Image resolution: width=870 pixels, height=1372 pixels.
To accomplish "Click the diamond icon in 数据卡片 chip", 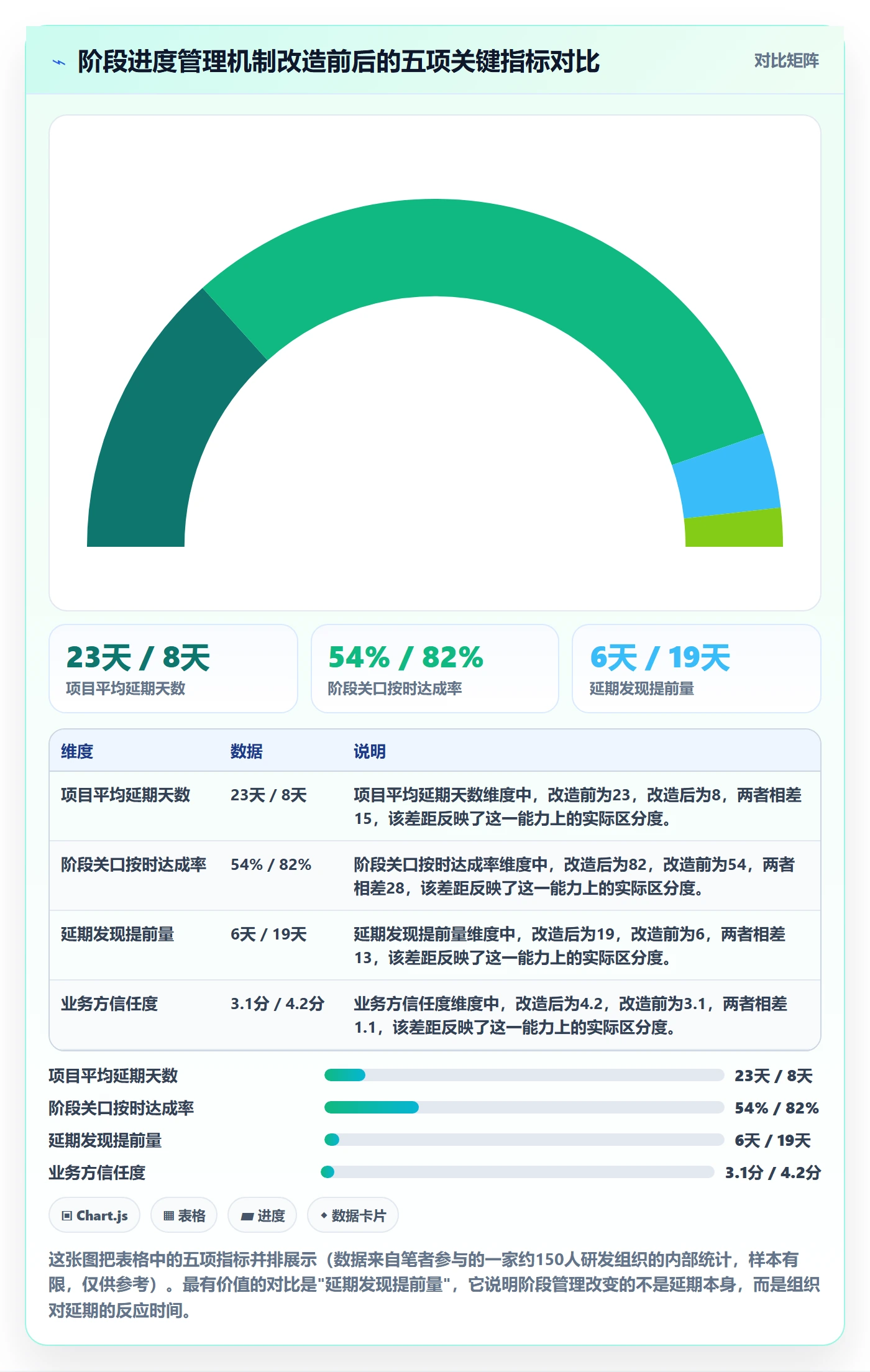I will tap(324, 1215).
